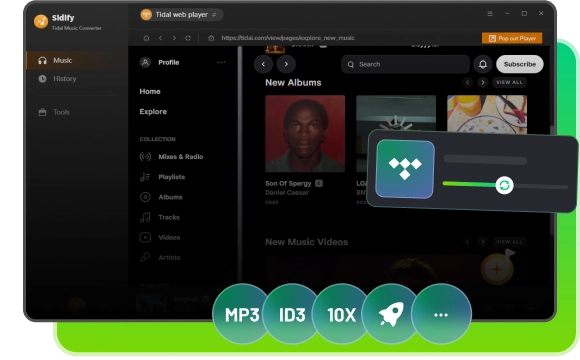Open Albums collection
This screenshot has height=360, width=580.
click(x=161, y=197)
